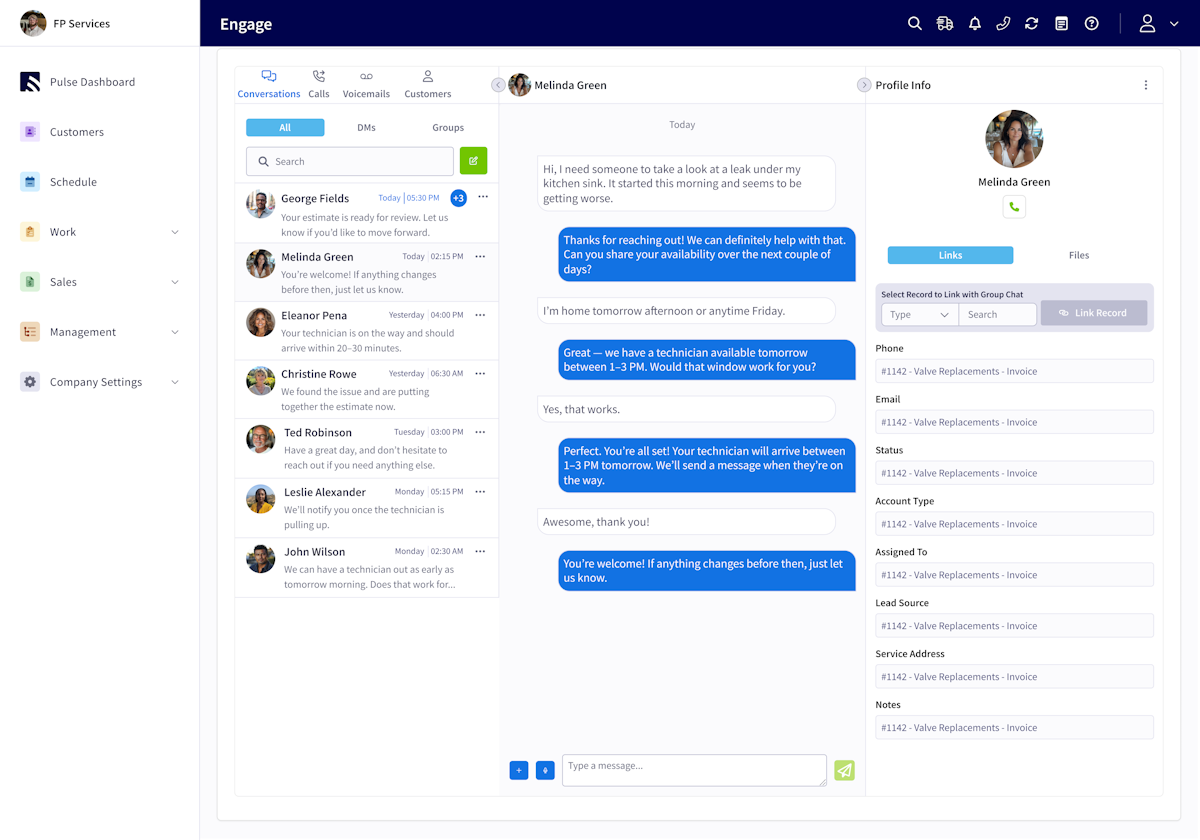Open options menu for Leslie Alexander conversation
The image size is (1200, 840).
click(480, 492)
